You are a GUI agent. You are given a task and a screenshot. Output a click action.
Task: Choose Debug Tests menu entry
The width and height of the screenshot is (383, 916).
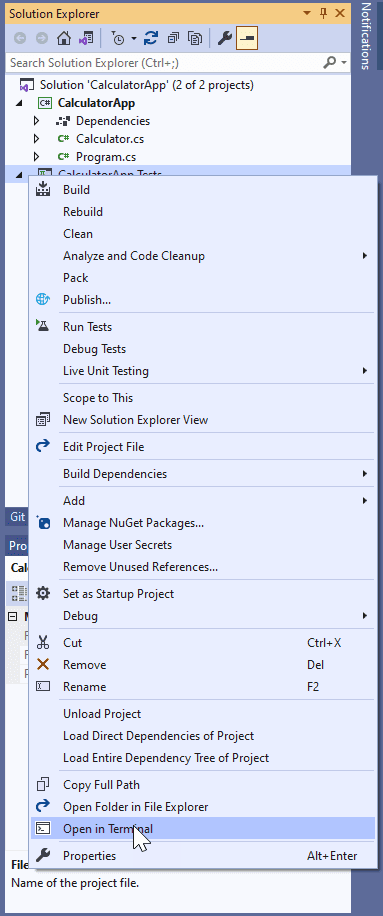(203, 349)
